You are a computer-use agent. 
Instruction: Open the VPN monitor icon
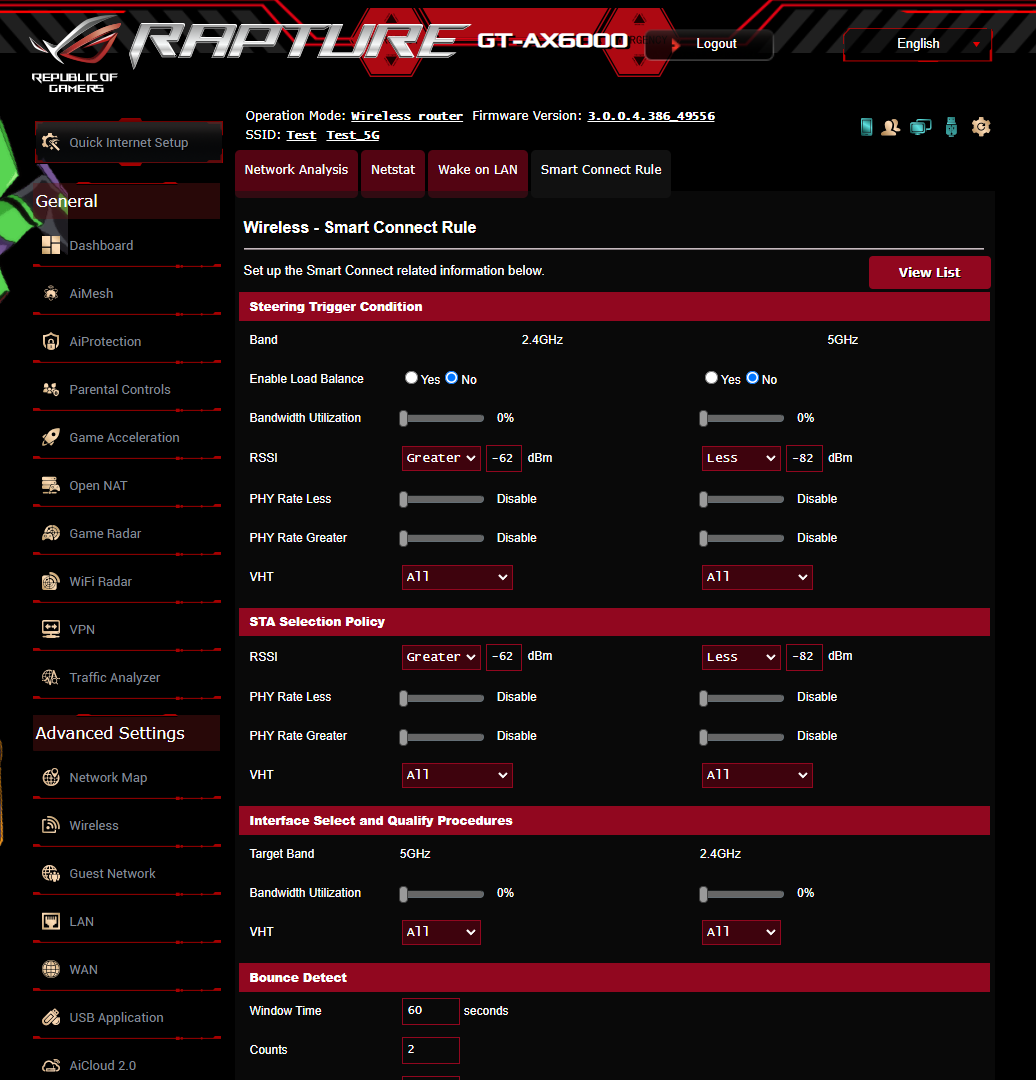click(51, 629)
